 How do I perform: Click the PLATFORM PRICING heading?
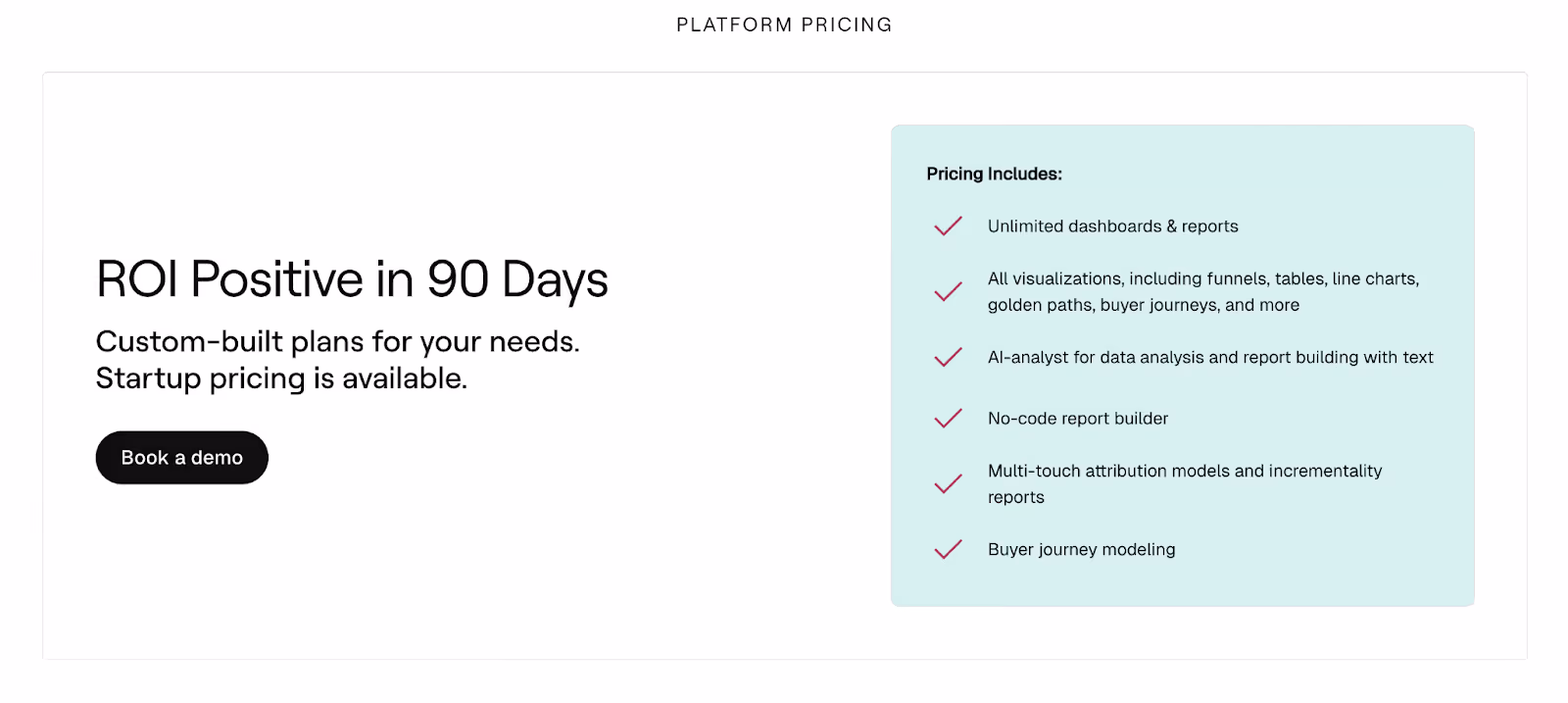tap(784, 25)
